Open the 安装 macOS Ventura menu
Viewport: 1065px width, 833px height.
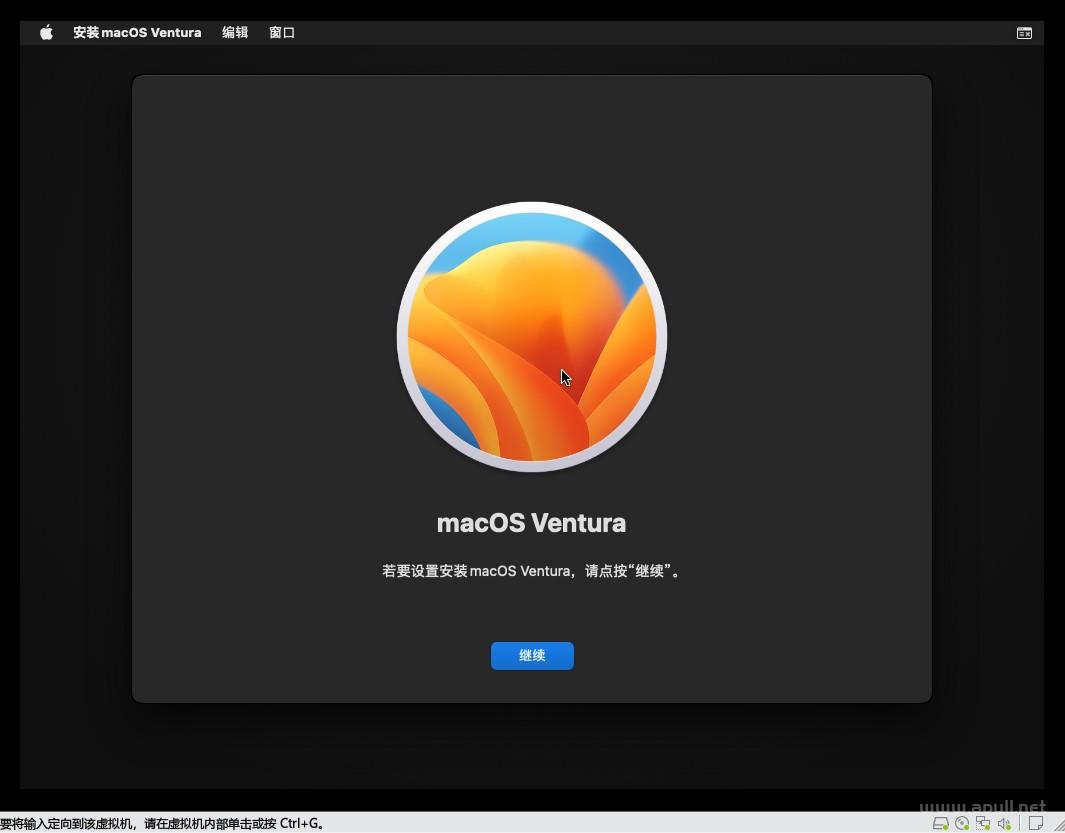(x=137, y=33)
